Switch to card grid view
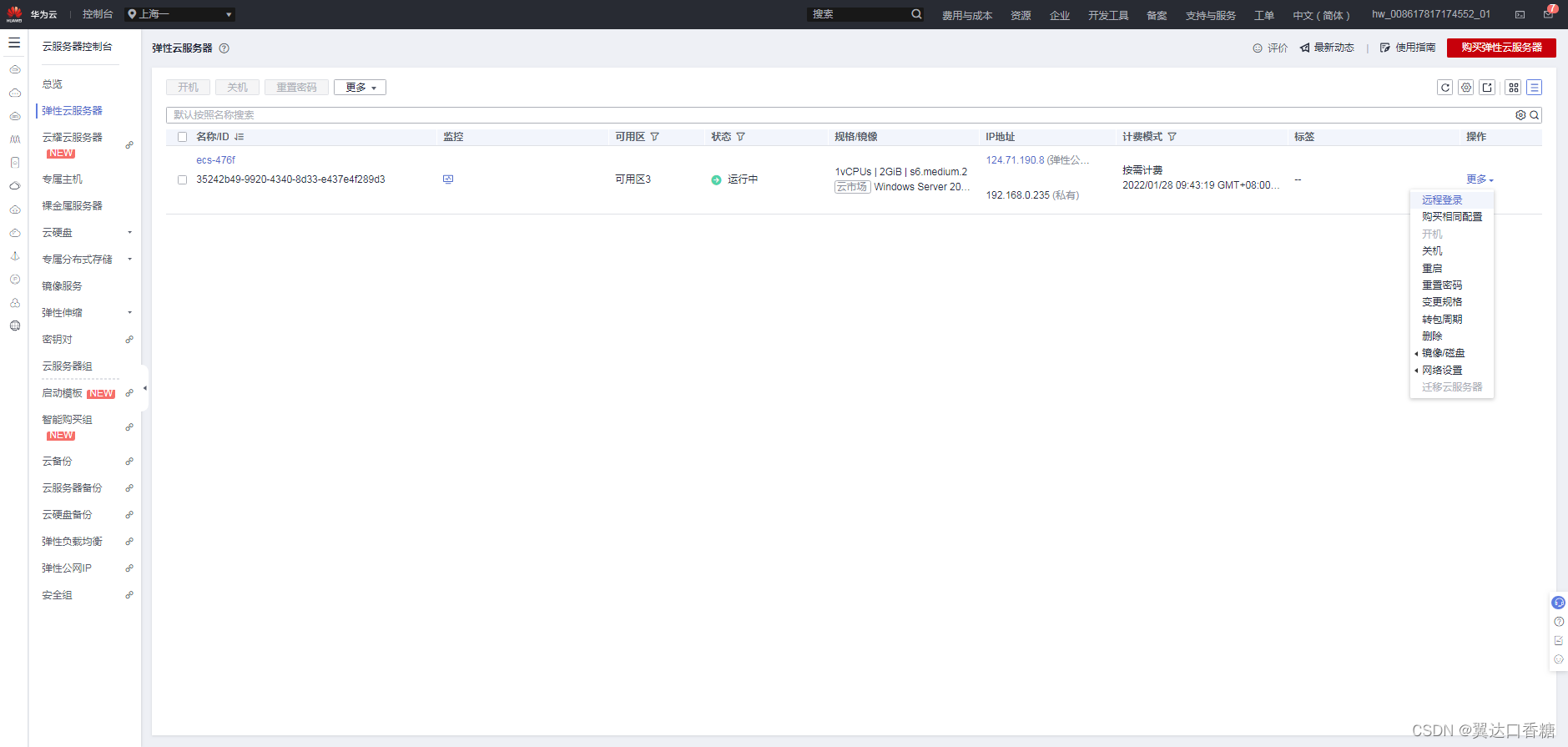 pos(1514,88)
